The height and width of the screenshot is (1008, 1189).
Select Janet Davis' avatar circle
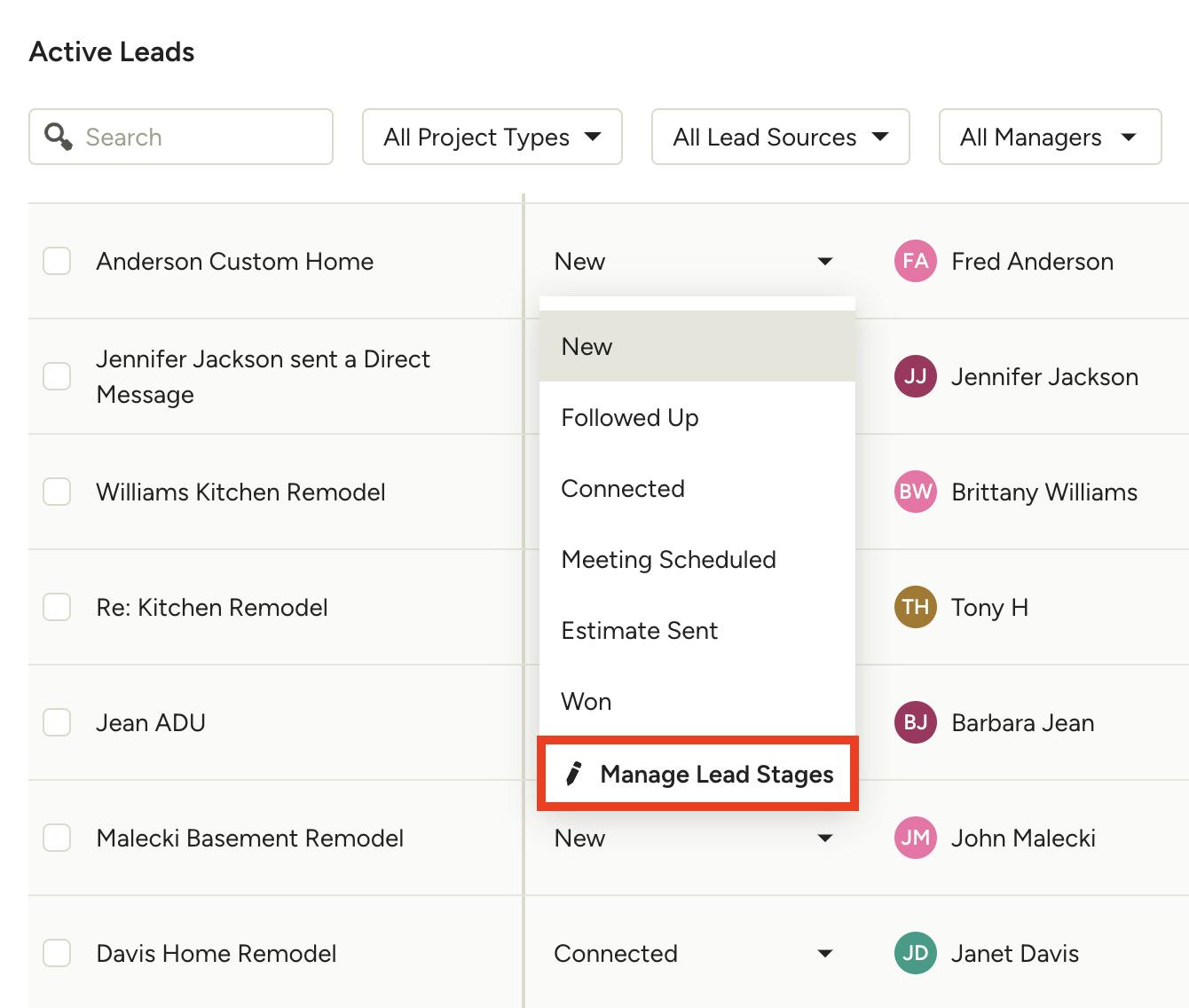(915, 953)
